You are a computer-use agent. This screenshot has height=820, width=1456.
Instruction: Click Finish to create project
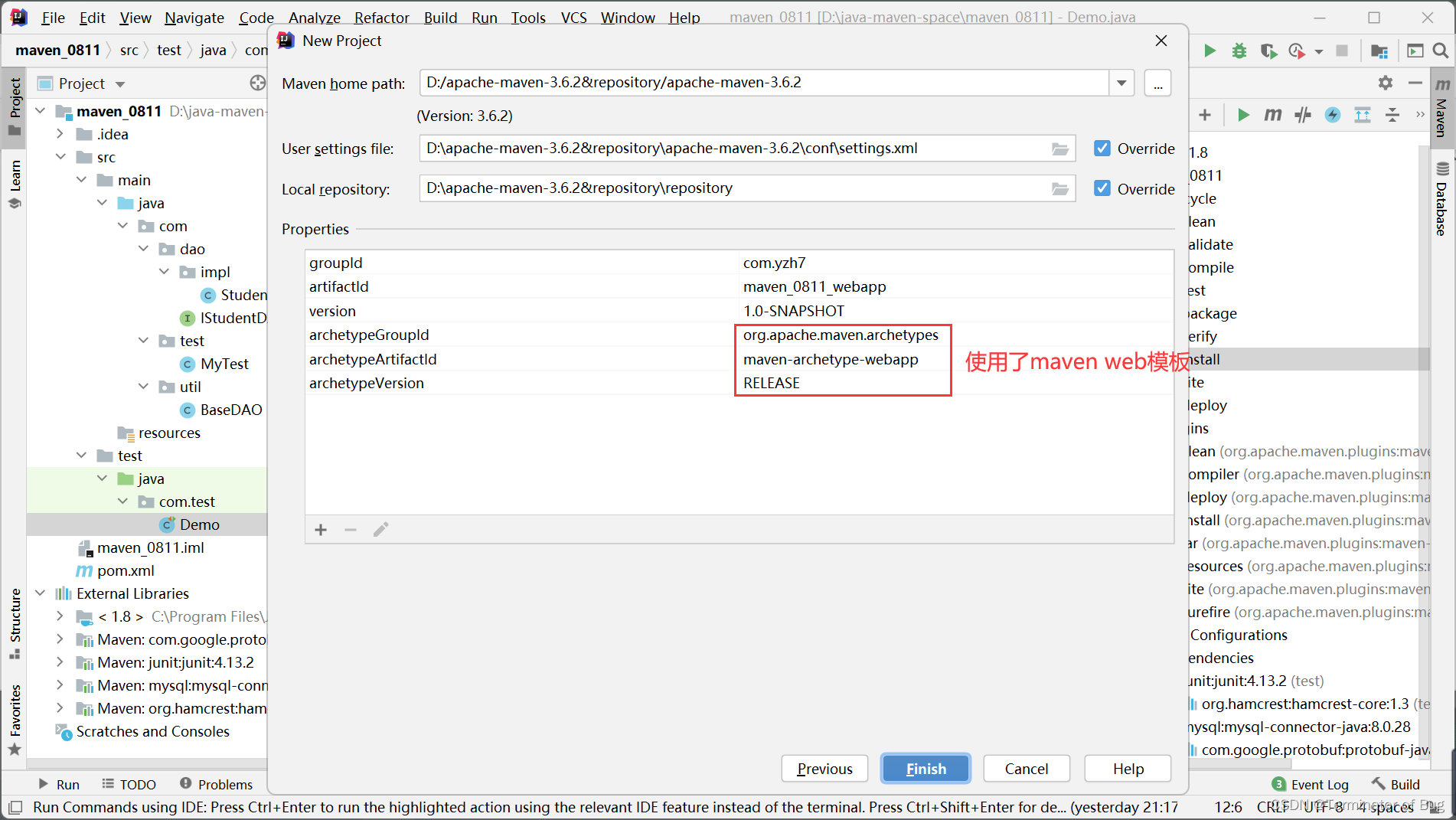click(926, 769)
